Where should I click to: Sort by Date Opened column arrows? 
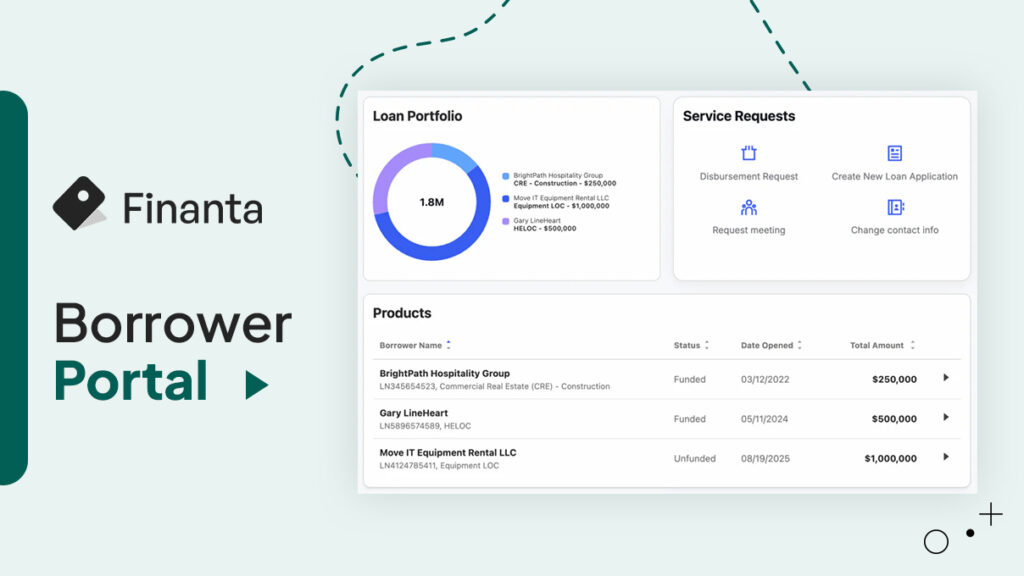(799, 345)
